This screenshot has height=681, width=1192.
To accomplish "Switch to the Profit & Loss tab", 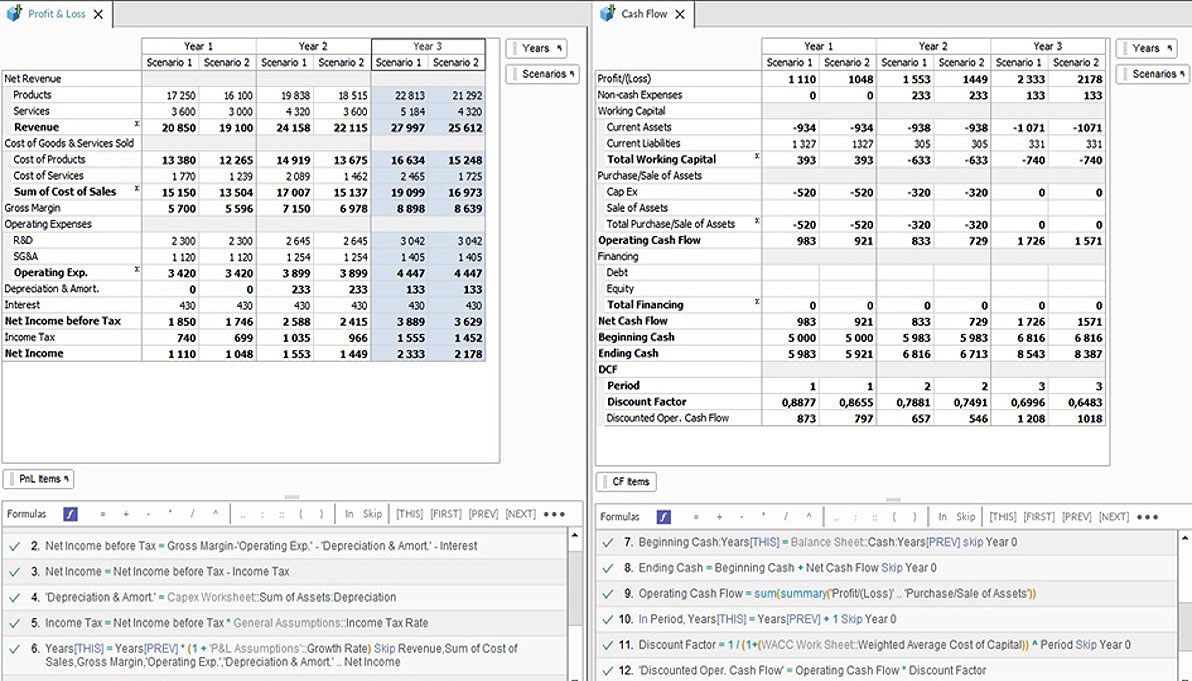I will coord(56,14).
